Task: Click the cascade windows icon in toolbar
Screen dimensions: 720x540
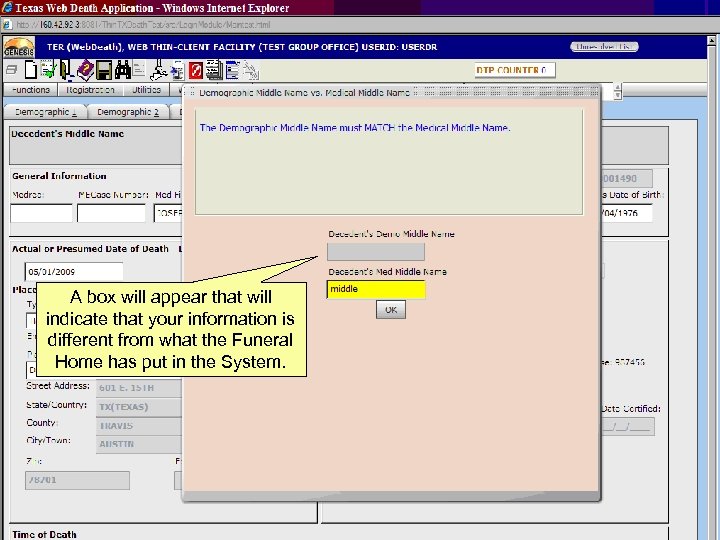Action: pos(11,70)
